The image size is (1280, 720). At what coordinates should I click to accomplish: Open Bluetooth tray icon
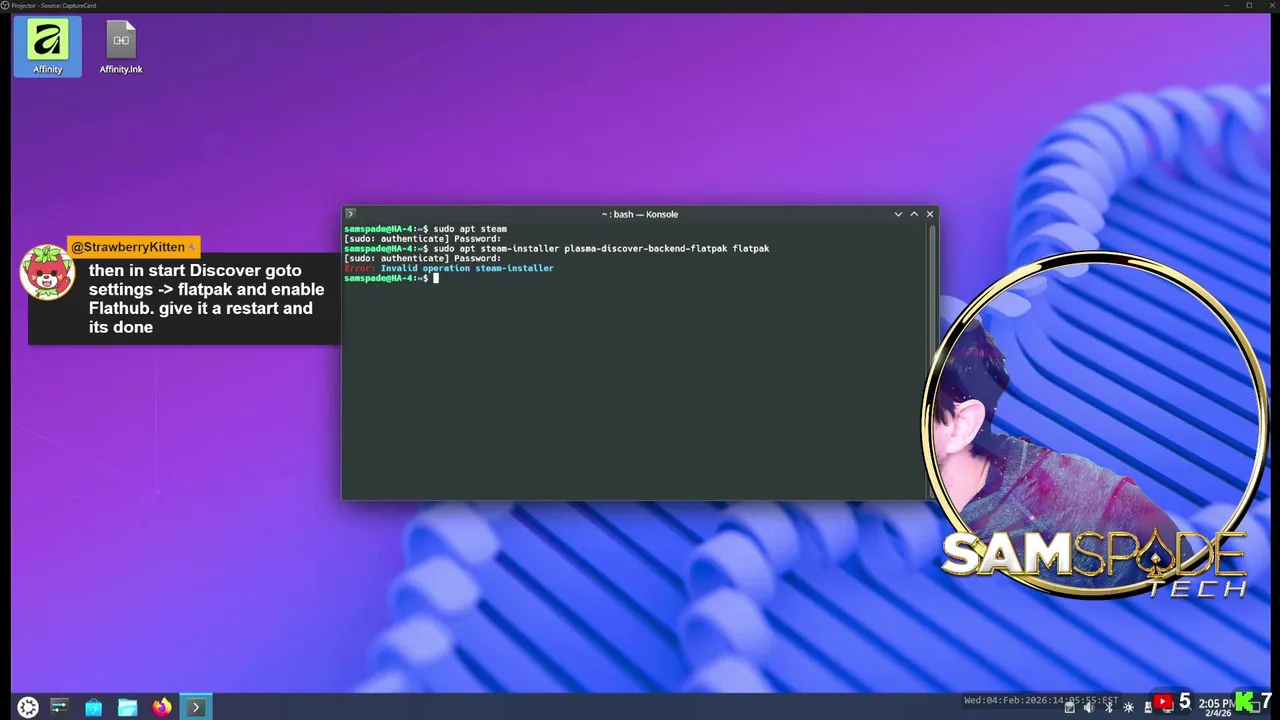[x=1109, y=707]
